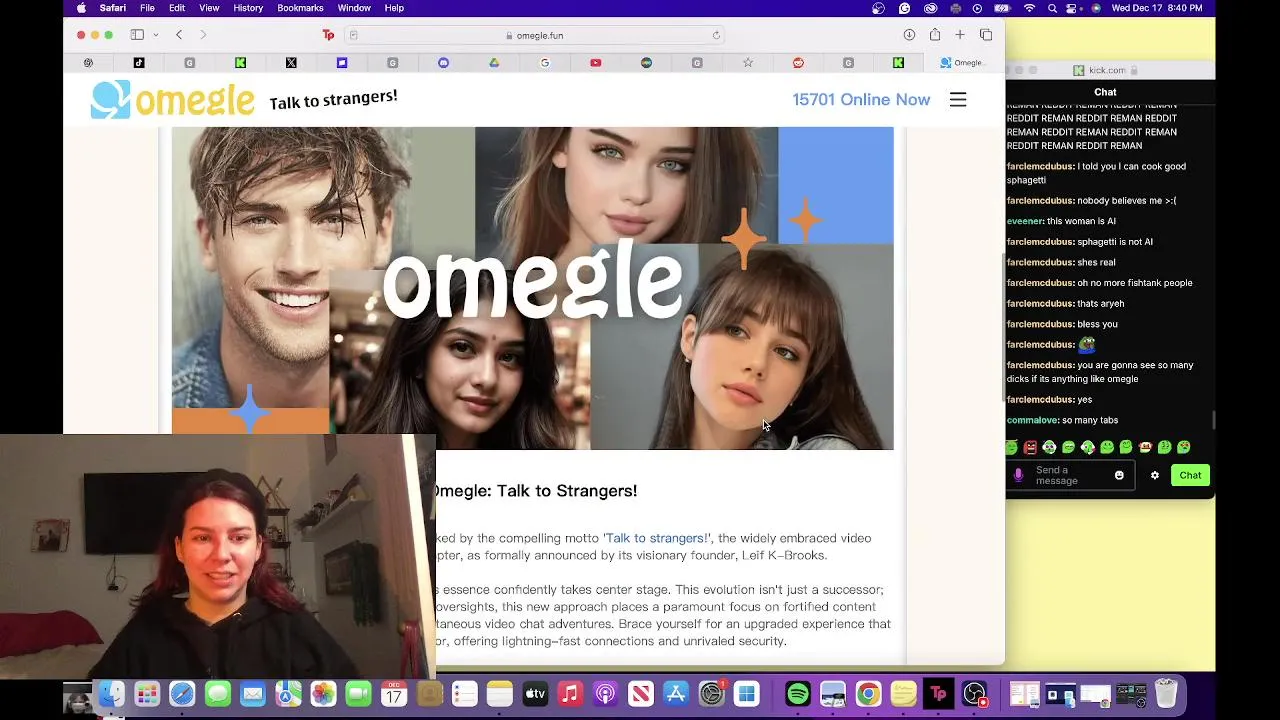Image resolution: width=1280 pixels, height=720 pixels.
Task: Click the green Chat button in Kick window
Action: coord(1190,475)
